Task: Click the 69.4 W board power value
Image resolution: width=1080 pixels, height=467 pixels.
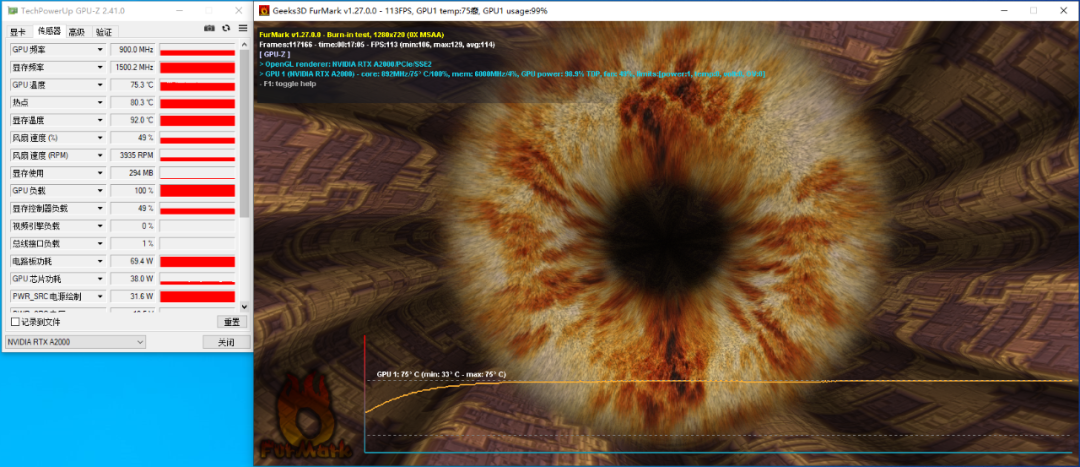Action: pos(133,261)
